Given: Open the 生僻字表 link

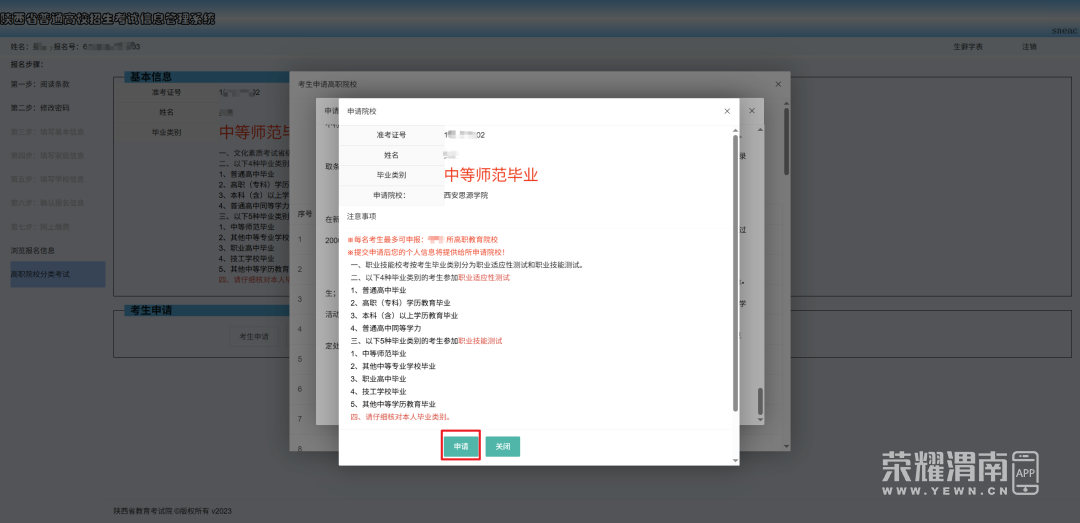Looking at the screenshot, I should click(967, 47).
